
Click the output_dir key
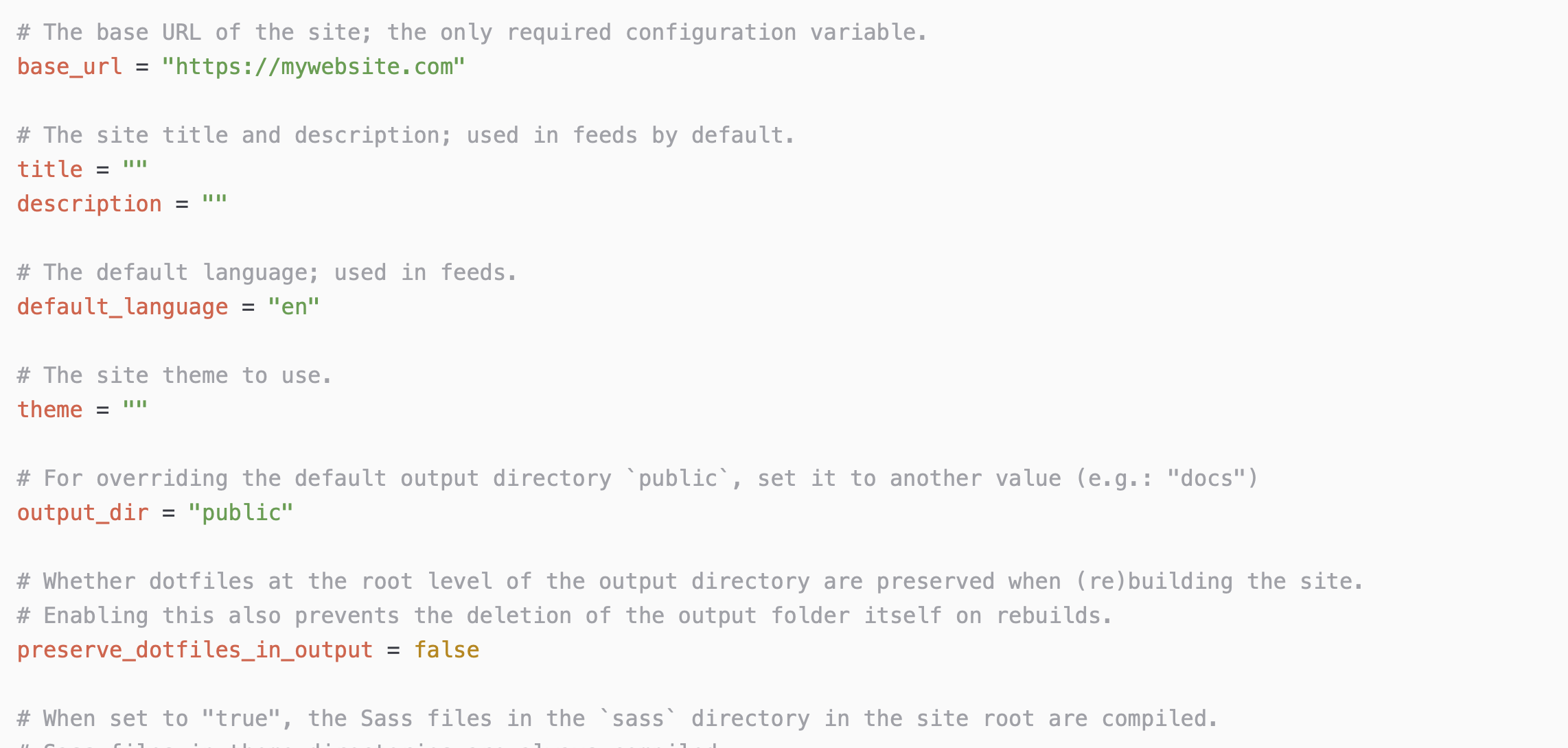point(82,513)
